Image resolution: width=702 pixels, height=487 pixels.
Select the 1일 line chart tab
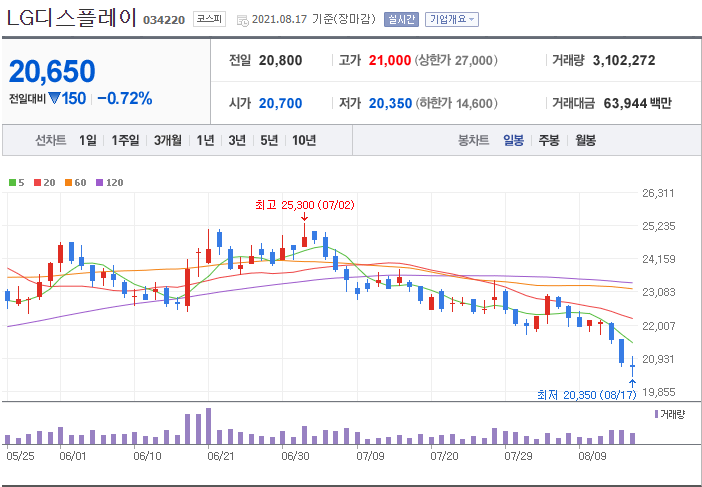point(88,141)
